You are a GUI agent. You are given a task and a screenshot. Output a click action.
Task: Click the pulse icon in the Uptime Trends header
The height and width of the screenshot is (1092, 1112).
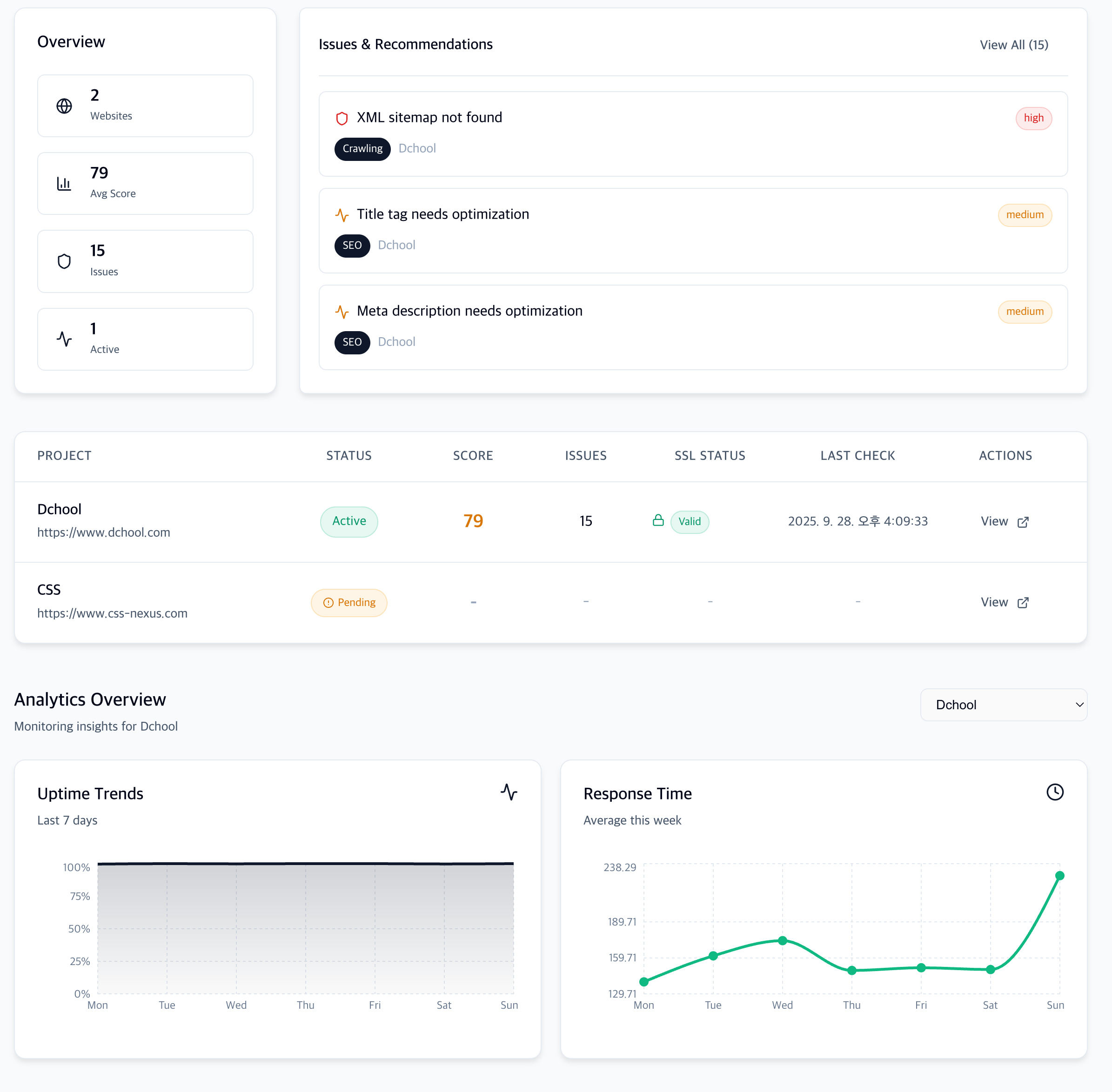click(x=509, y=792)
